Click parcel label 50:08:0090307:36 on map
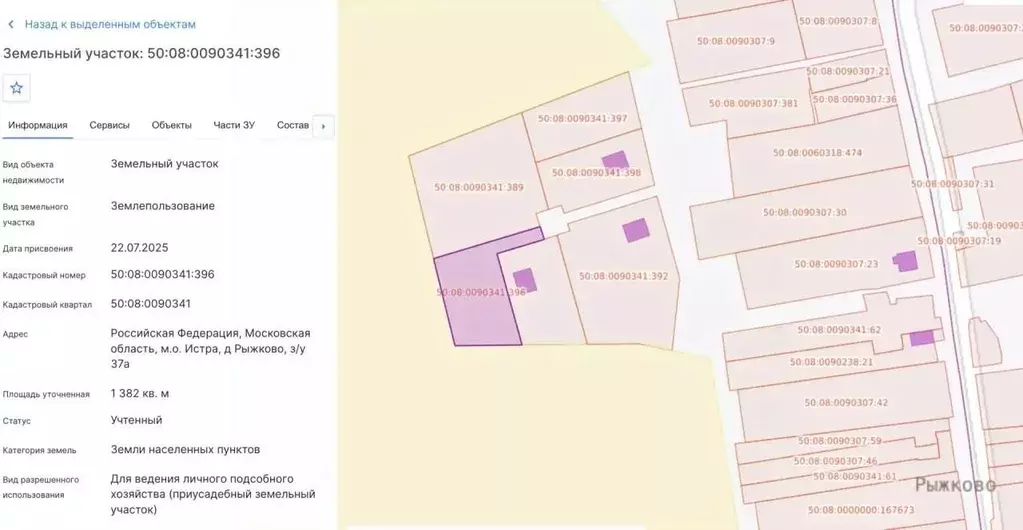This screenshot has width=1023, height=530. pyautogui.click(x=855, y=99)
